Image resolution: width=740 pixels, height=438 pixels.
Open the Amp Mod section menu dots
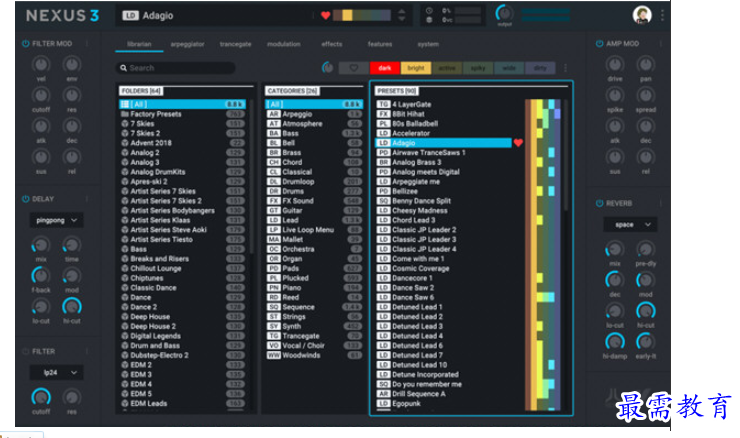(661, 43)
